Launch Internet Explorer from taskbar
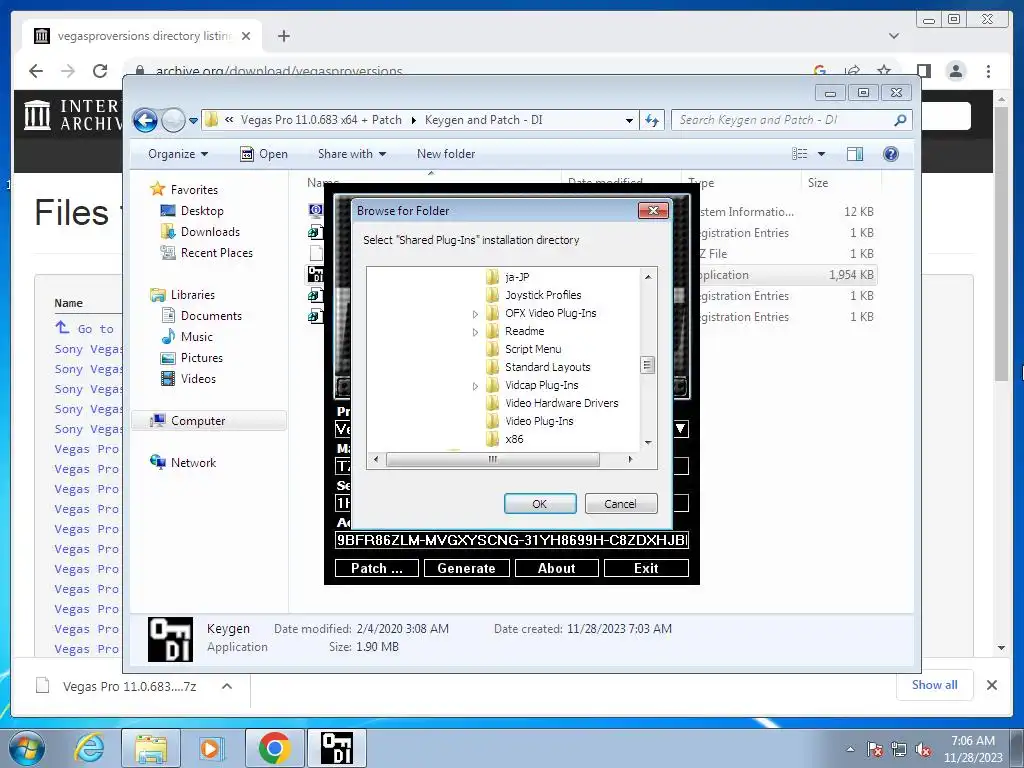The height and width of the screenshot is (768, 1024). pyautogui.click(x=89, y=748)
